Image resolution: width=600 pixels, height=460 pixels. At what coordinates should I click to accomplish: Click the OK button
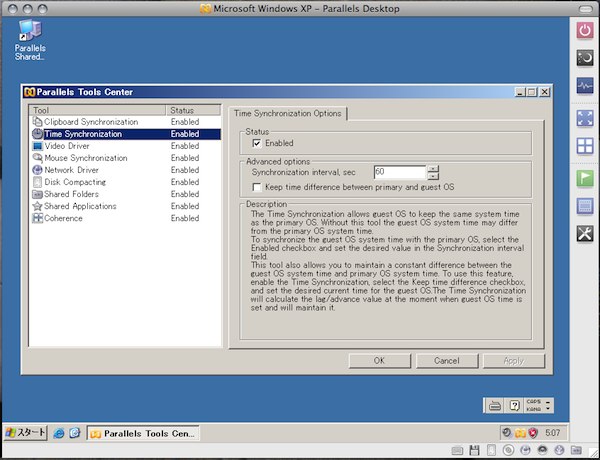(380, 361)
